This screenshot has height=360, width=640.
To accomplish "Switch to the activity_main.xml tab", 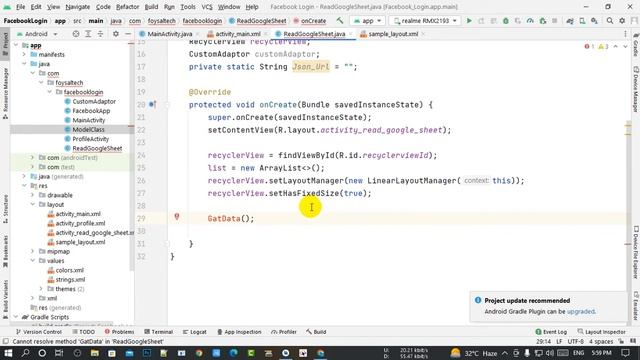I will 238,34.
